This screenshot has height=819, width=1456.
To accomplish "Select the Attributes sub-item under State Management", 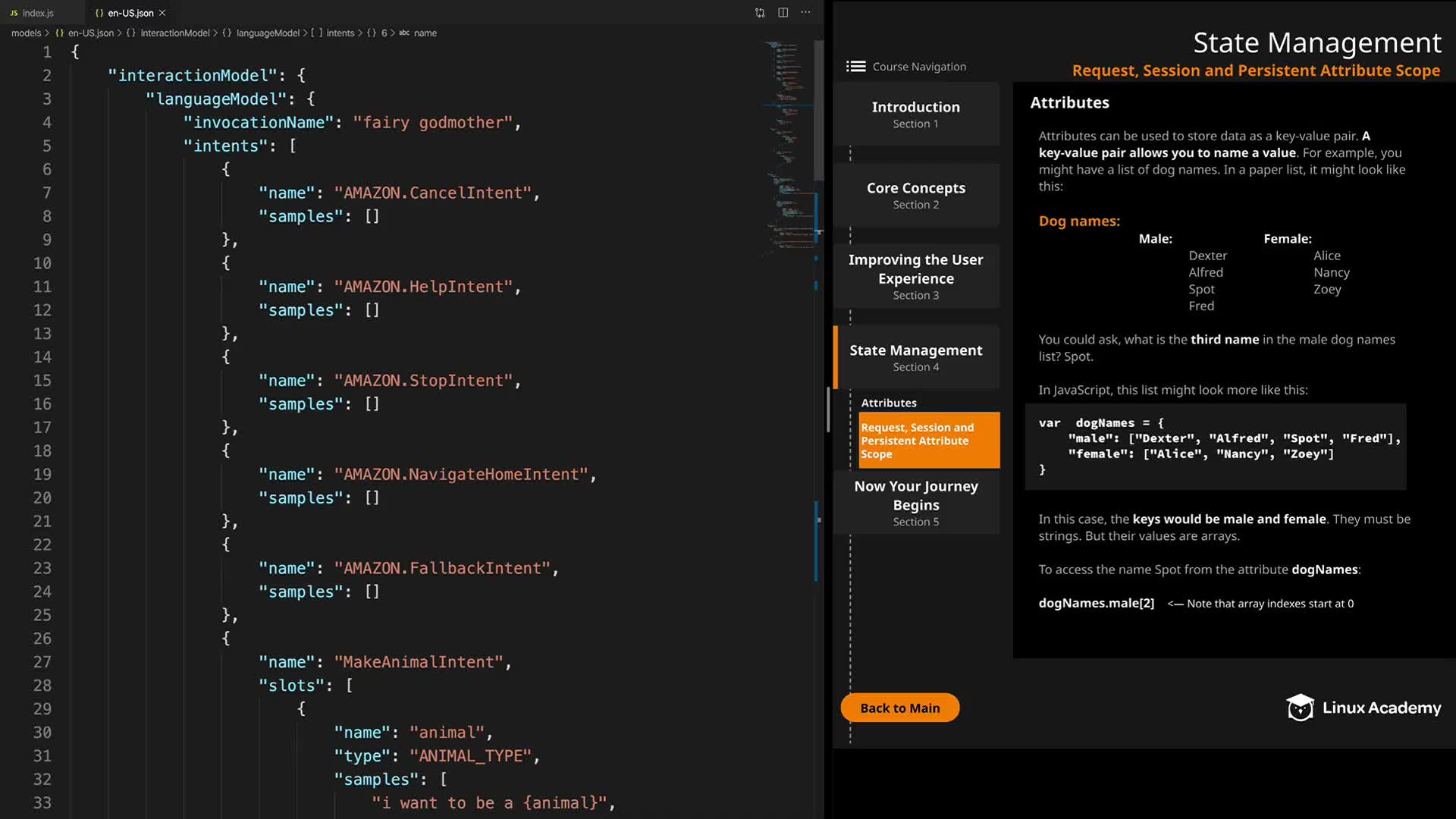I will point(888,403).
